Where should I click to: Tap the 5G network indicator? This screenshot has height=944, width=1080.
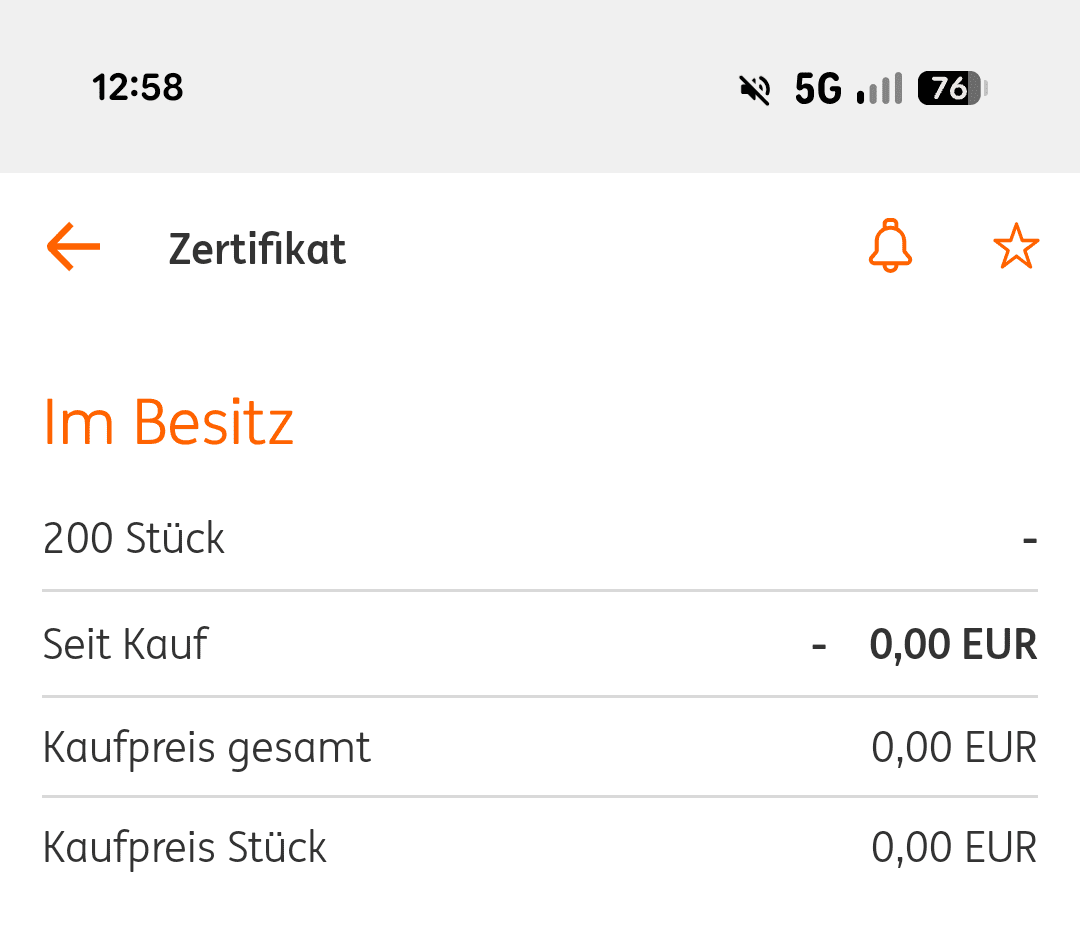point(818,90)
